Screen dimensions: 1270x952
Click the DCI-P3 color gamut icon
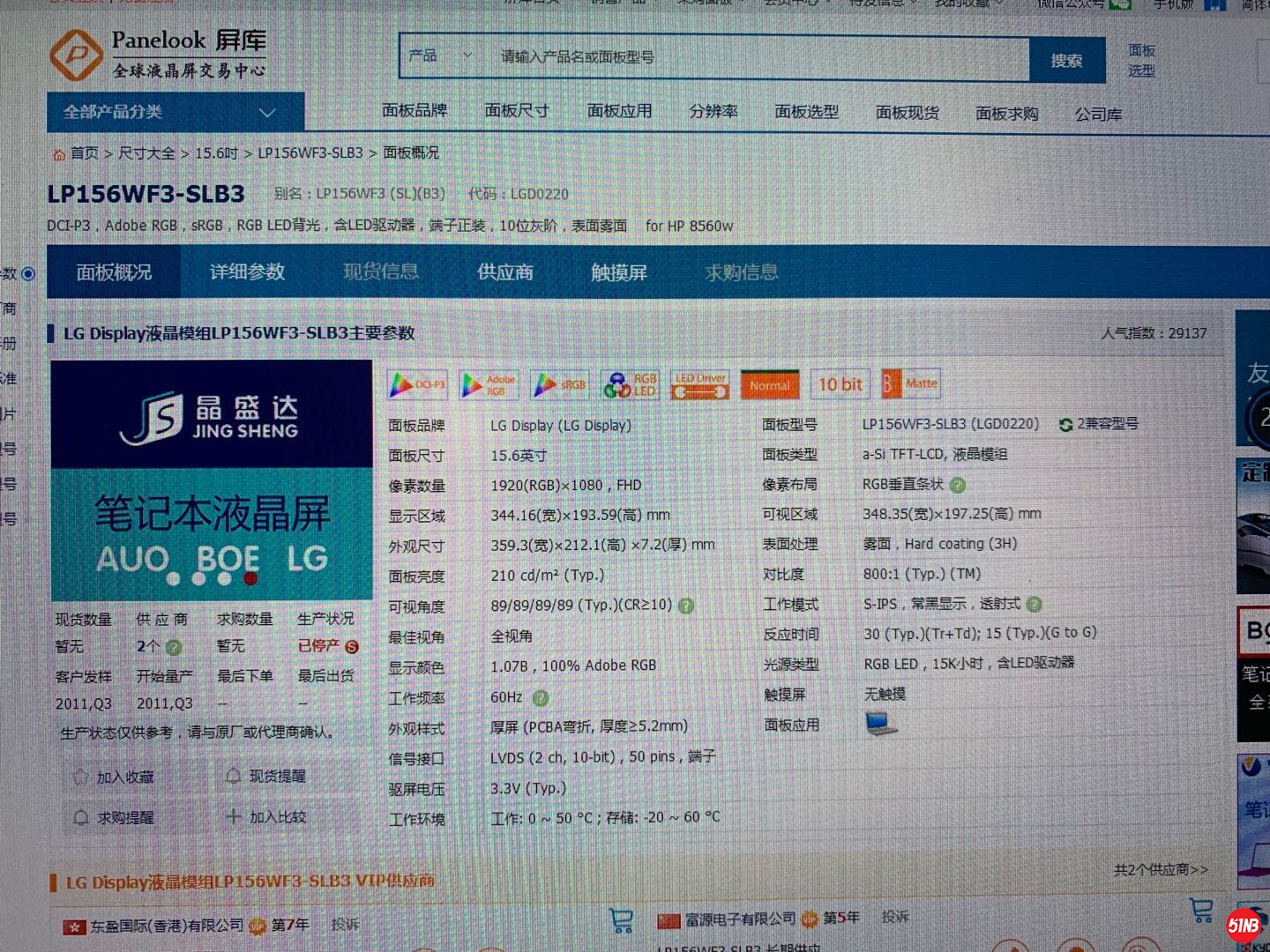417,384
